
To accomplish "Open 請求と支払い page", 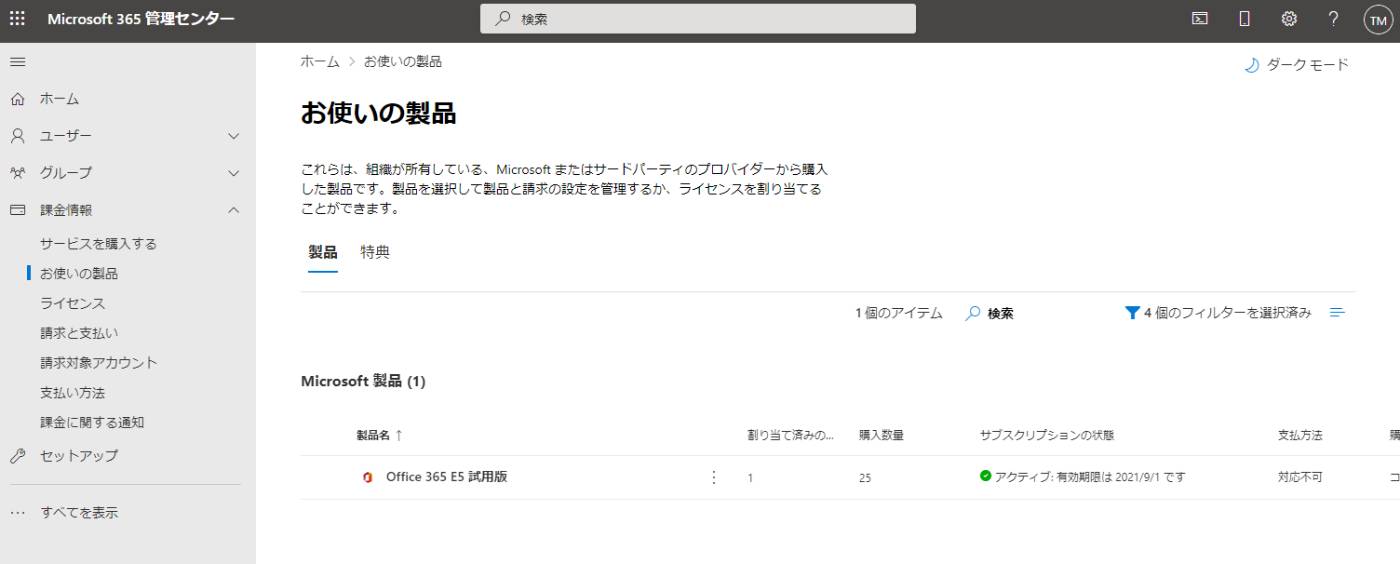I will pyautogui.click(x=79, y=333).
